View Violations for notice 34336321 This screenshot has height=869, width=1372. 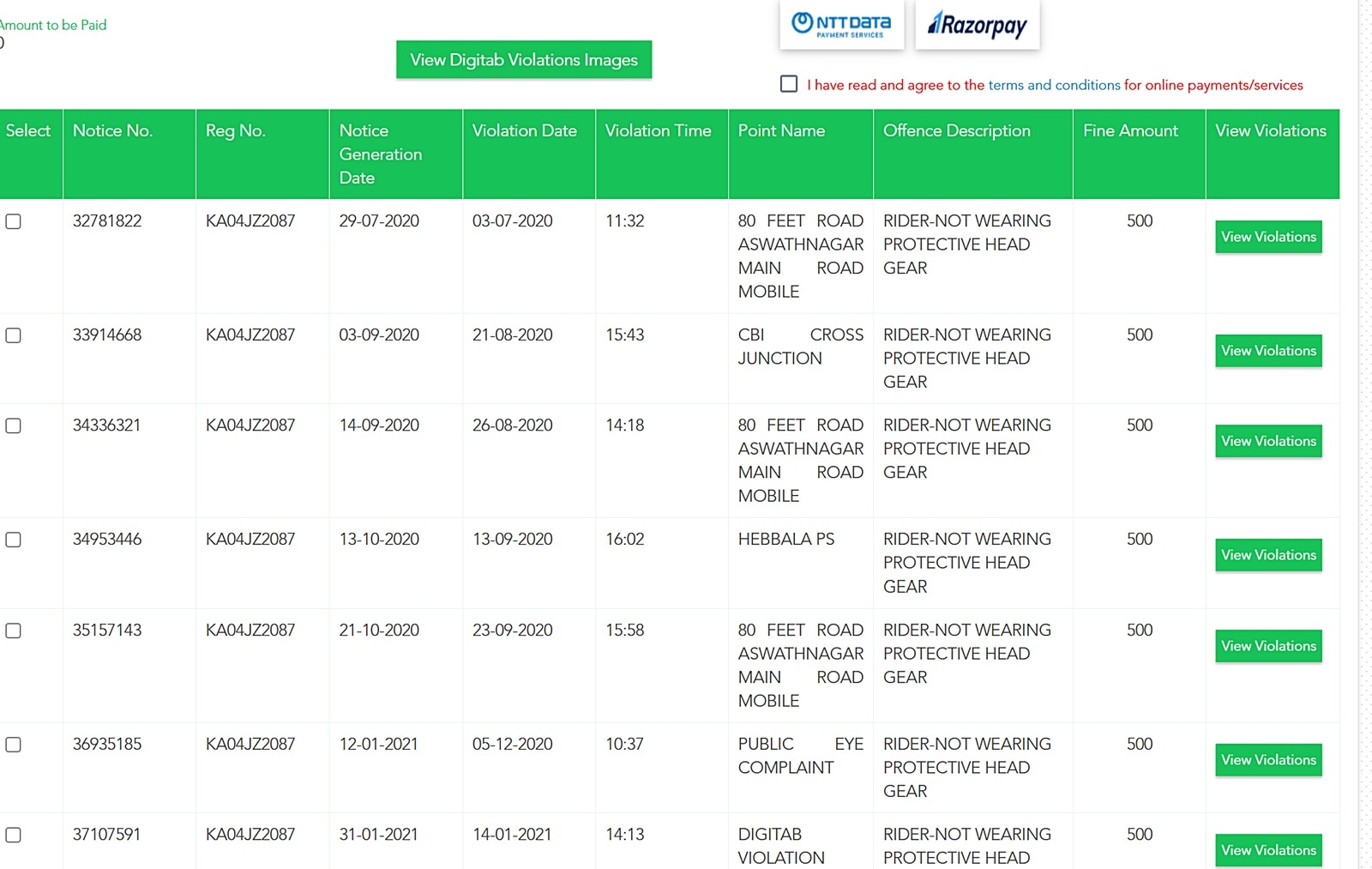tap(1268, 441)
